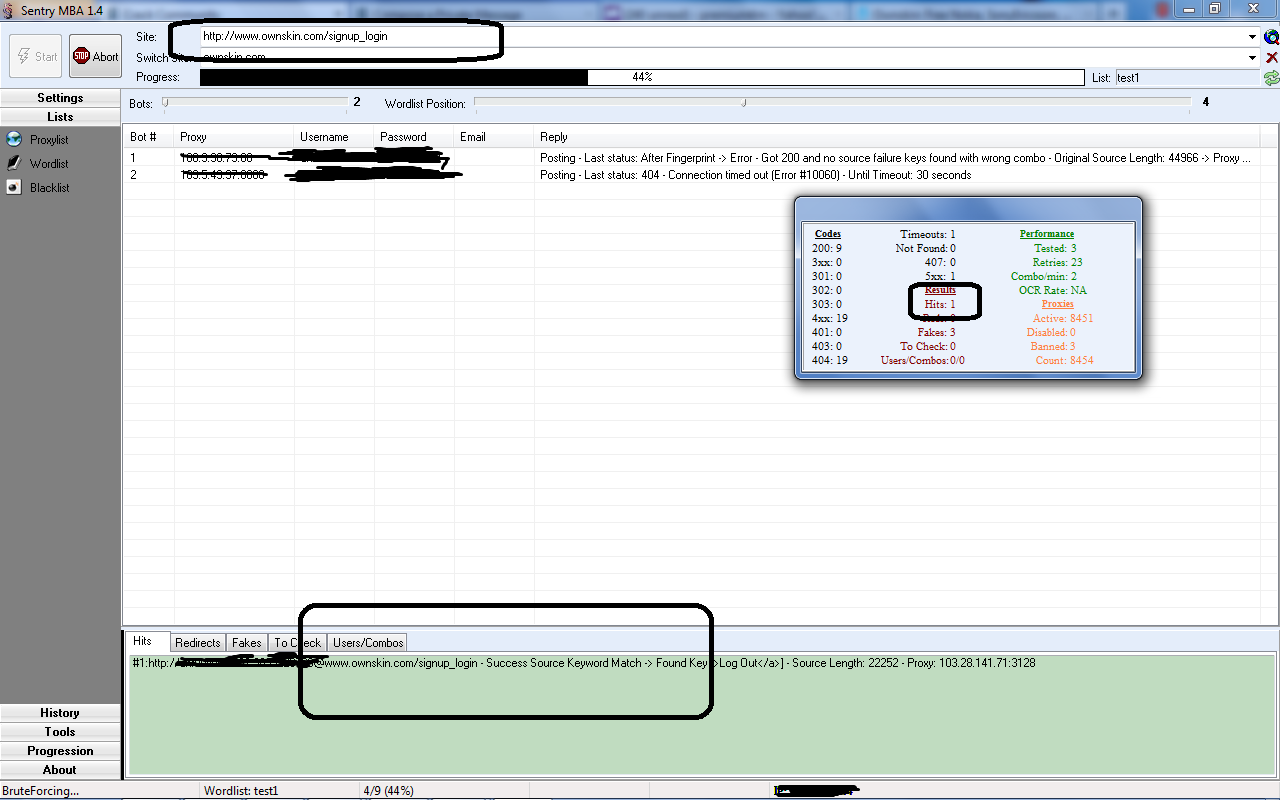
Task: Switch to the Users/Combos tab
Action: [x=368, y=643]
